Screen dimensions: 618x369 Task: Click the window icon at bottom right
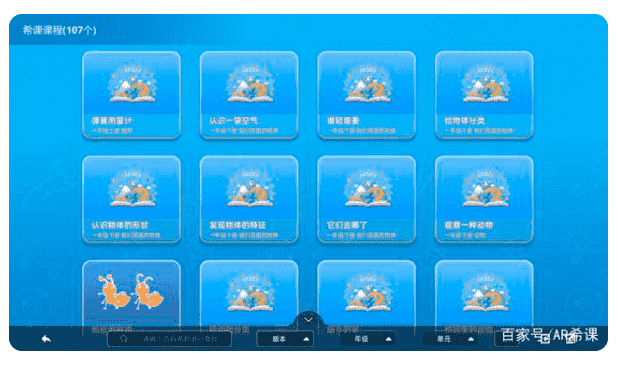point(545,339)
